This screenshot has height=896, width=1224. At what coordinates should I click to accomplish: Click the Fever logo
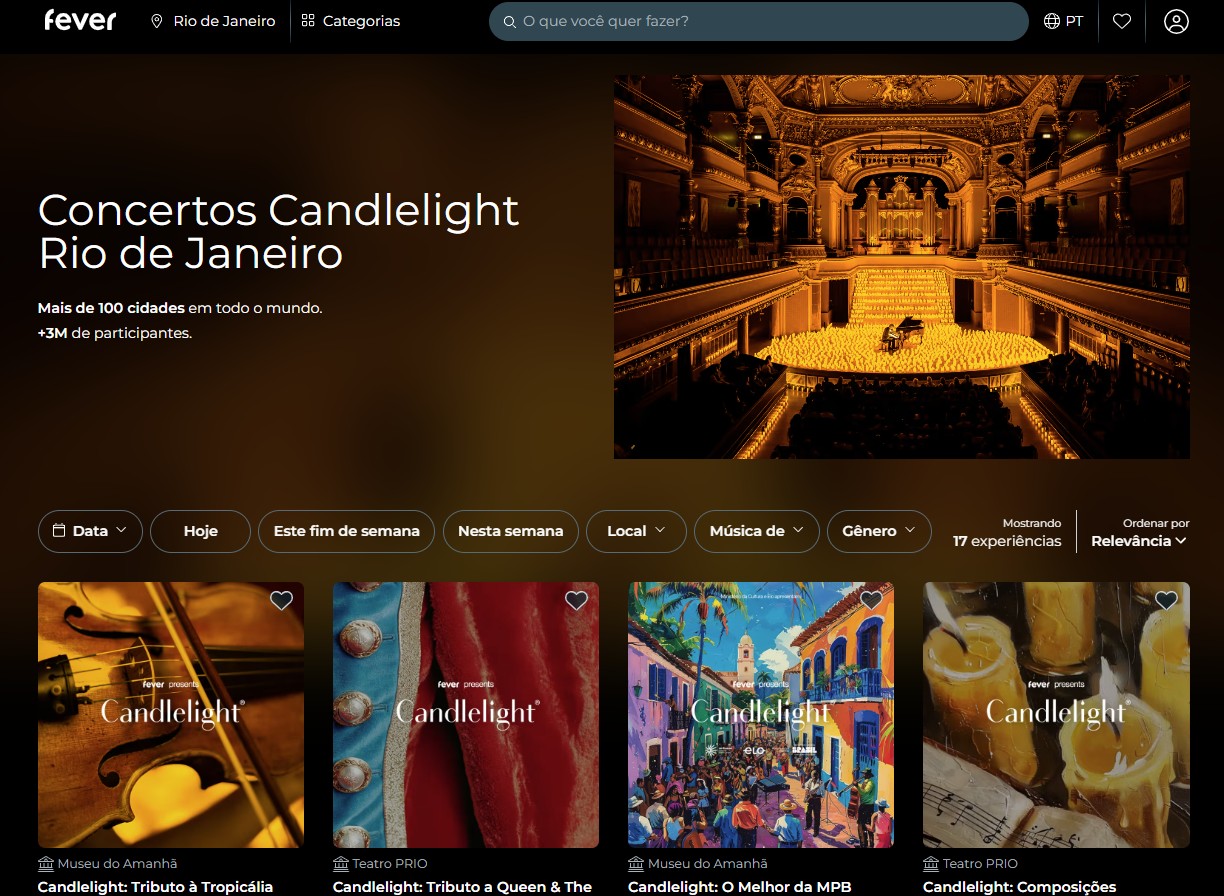tap(80, 20)
